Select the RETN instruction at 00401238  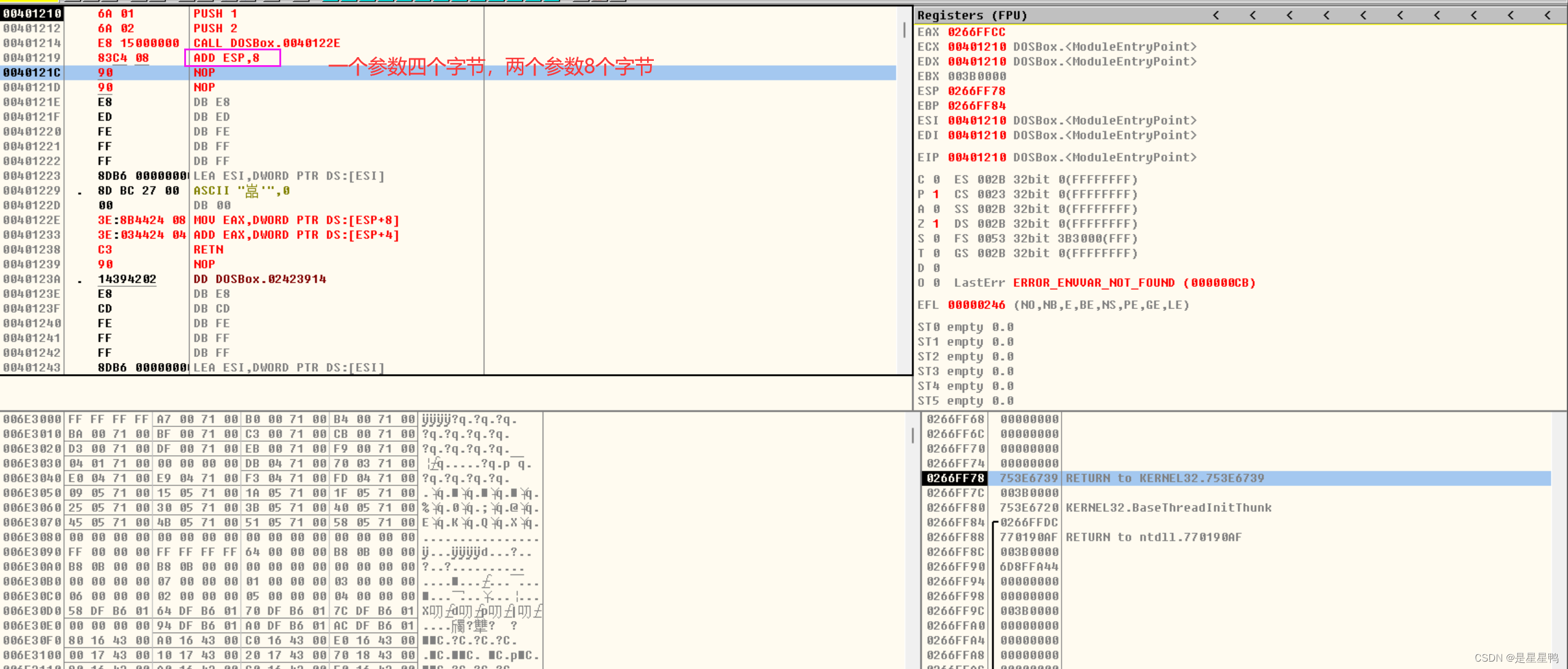click(209, 249)
